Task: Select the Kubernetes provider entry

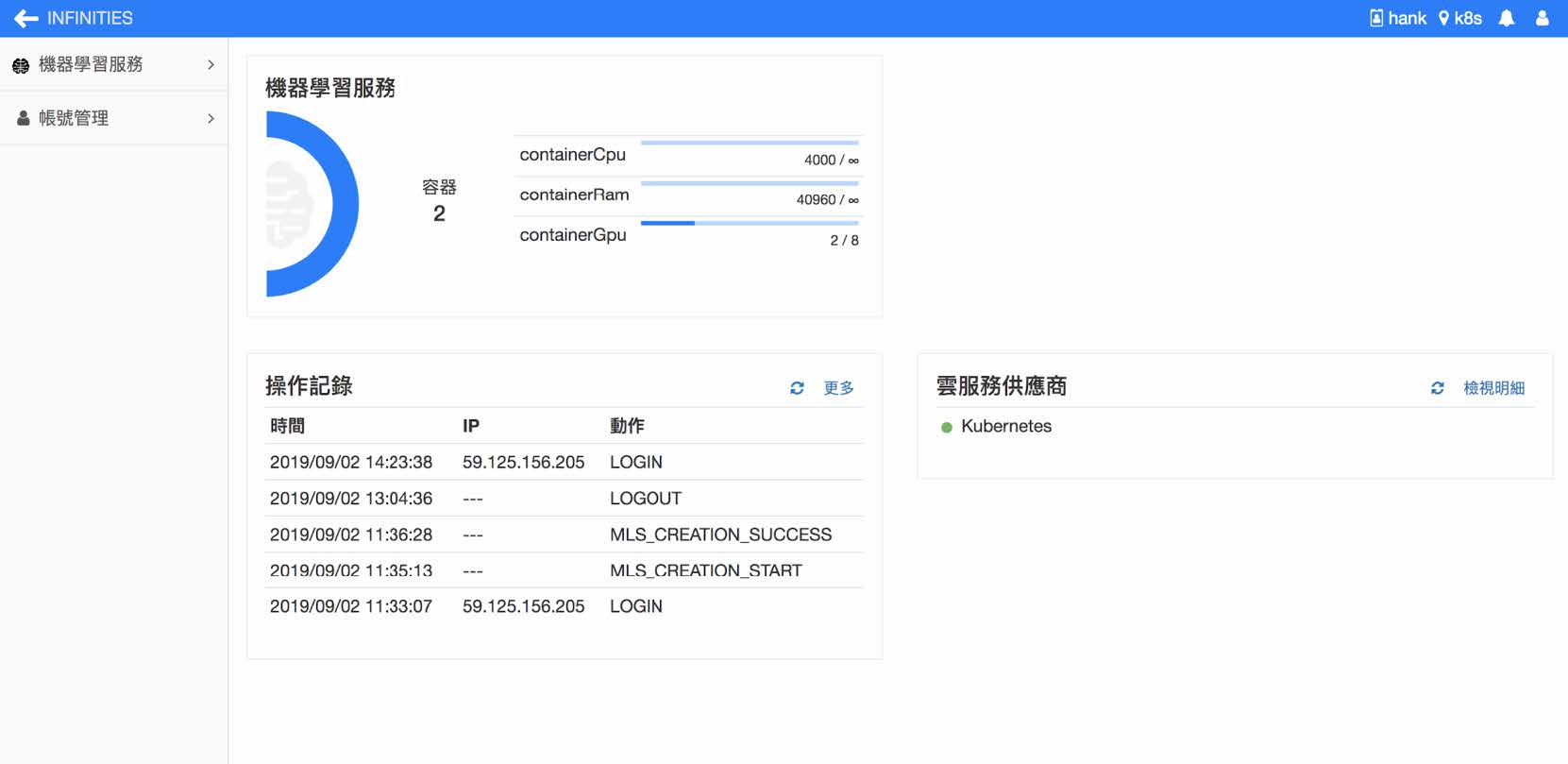Action: click(1005, 426)
